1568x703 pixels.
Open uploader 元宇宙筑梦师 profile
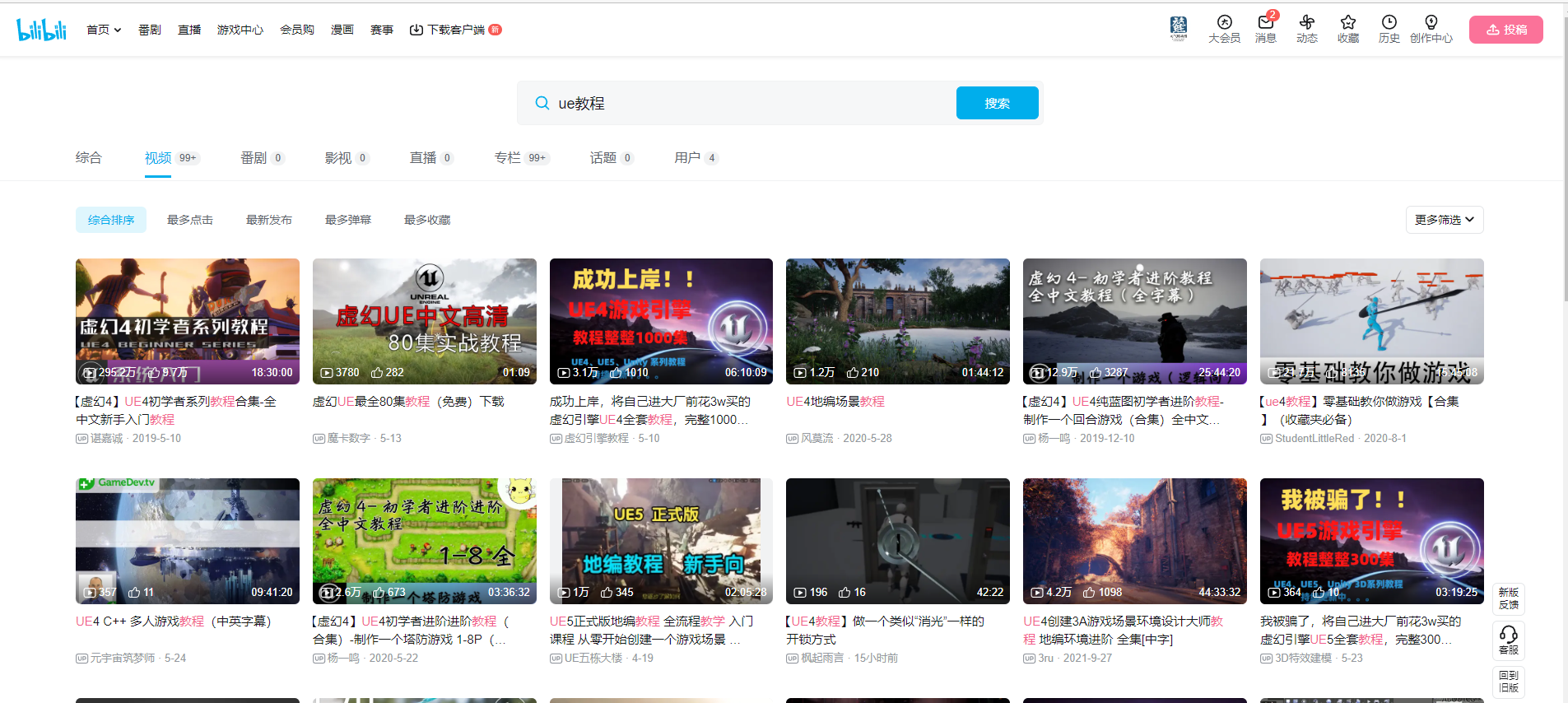click(x=122, y=659)
